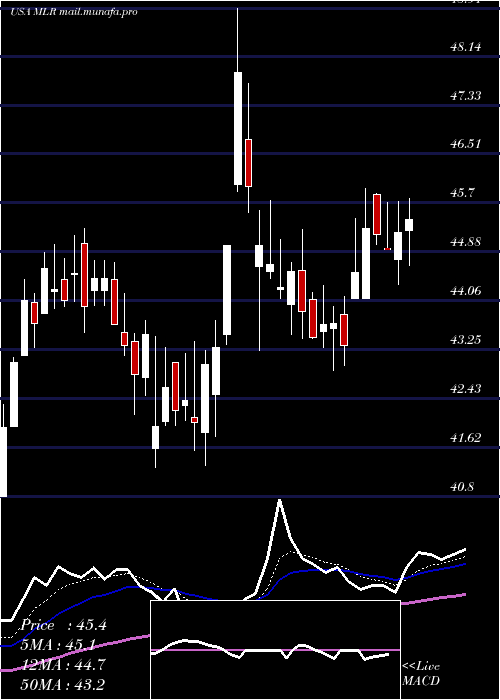Click the 47.33 price axis label

coord(466,96)
